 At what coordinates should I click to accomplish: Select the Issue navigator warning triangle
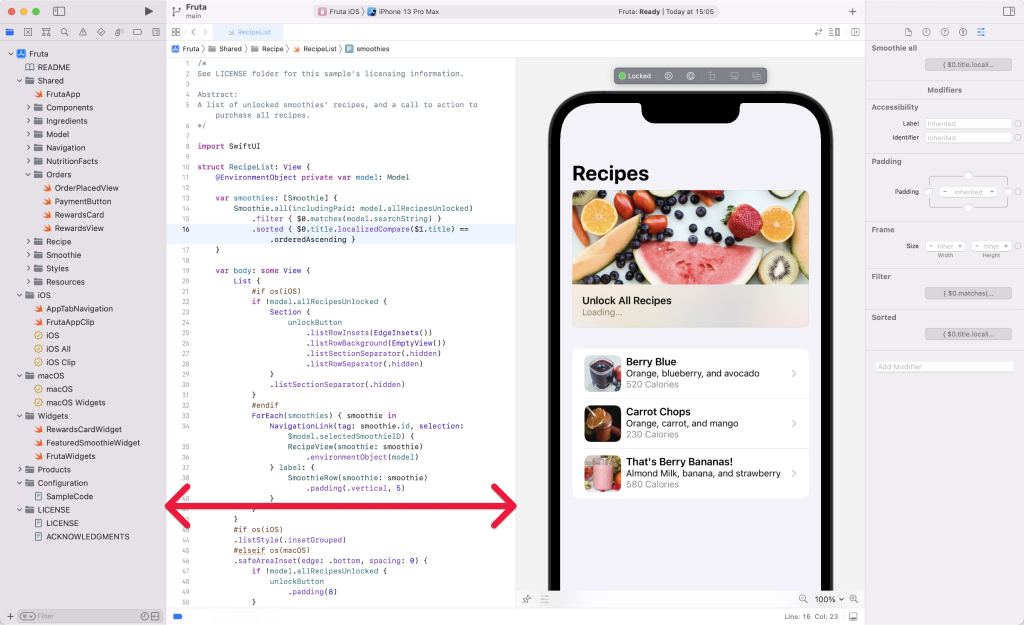point(84,32)
